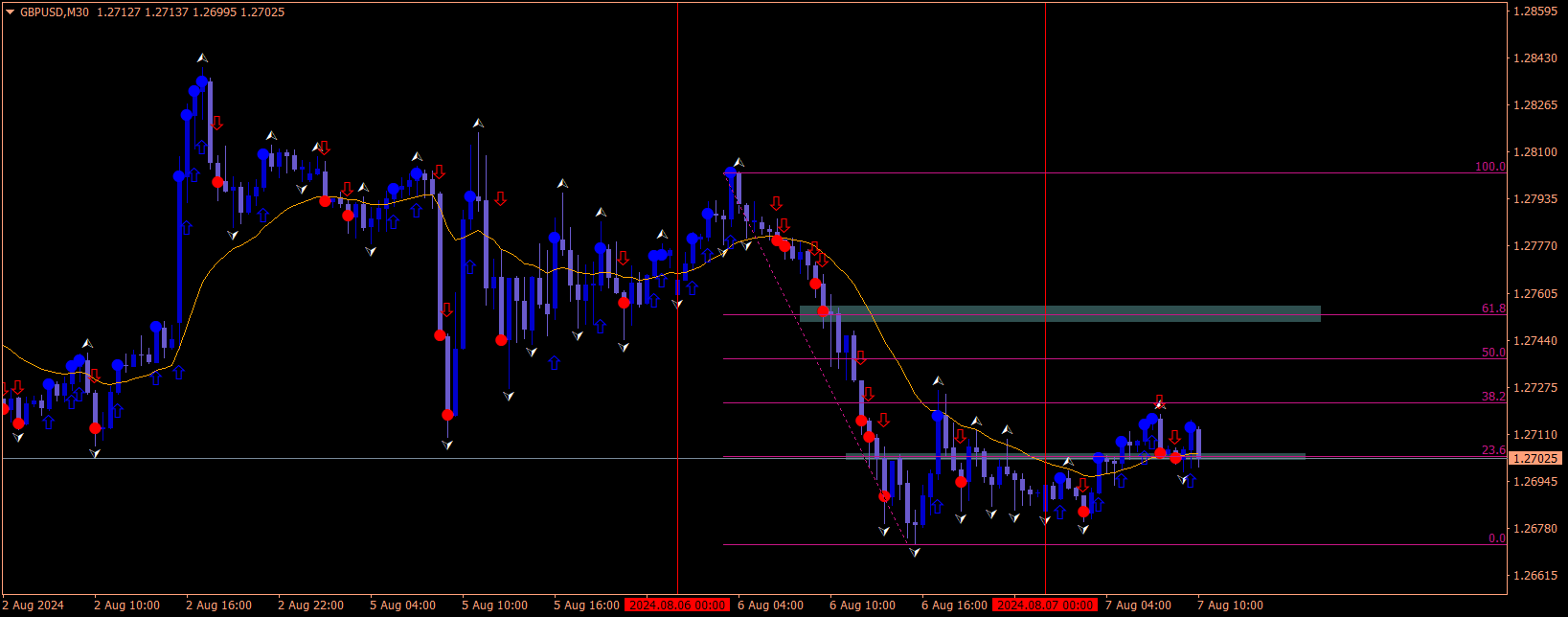Open the dropdown triangle beside GBPUSD,M30

11,12
